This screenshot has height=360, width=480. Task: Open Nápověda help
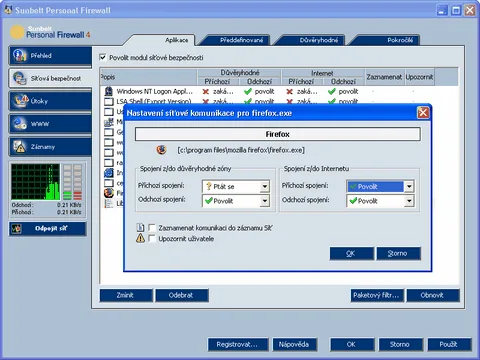(295, 344)
